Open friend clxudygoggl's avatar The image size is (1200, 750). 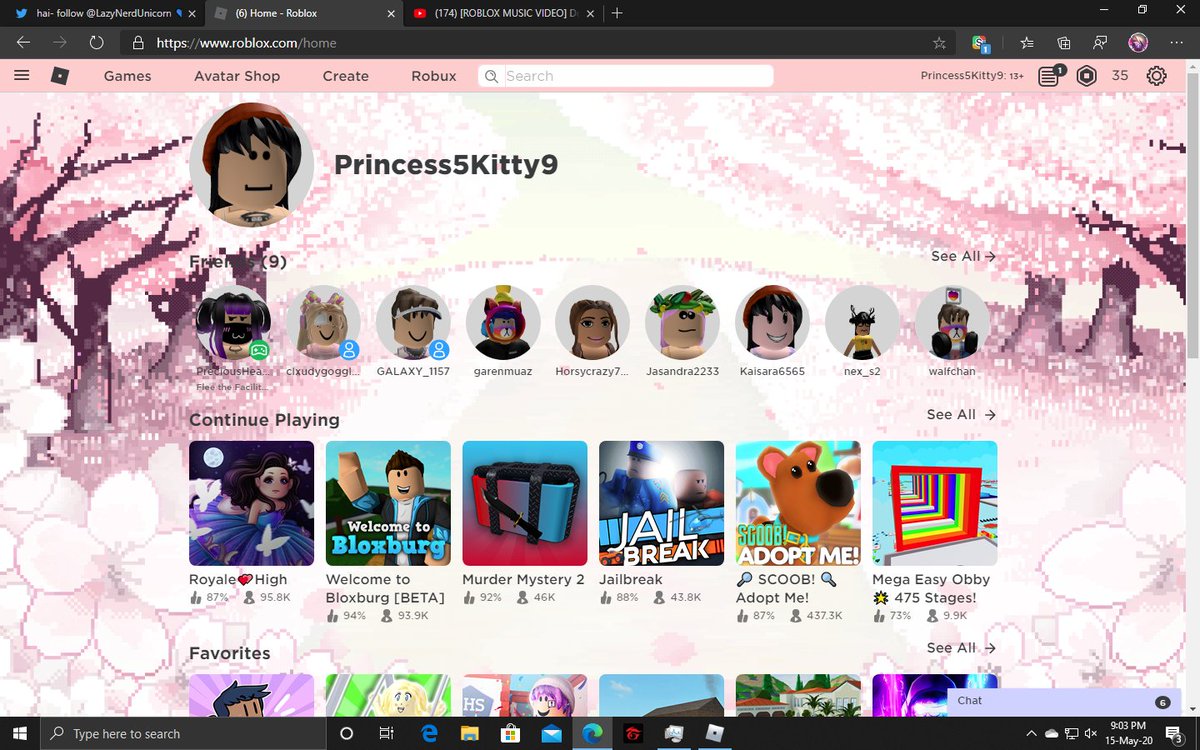[x=323, y=322]
